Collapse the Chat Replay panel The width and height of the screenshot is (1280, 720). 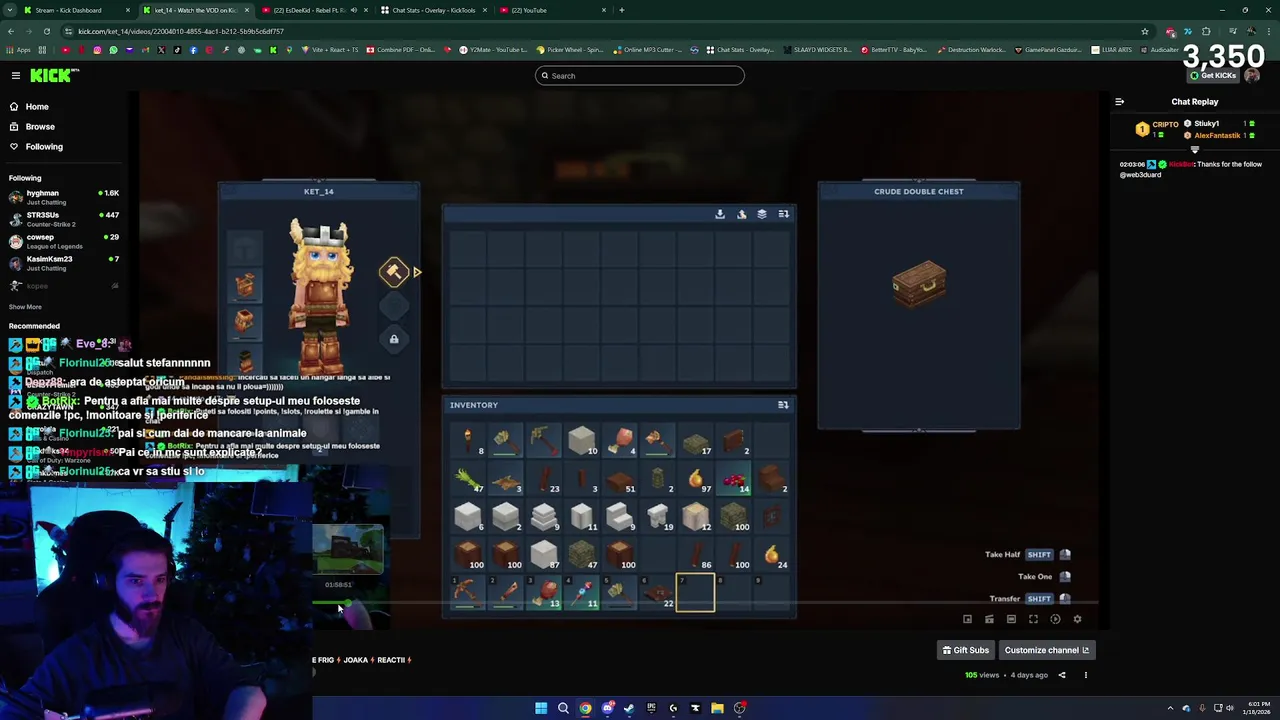1119,101
